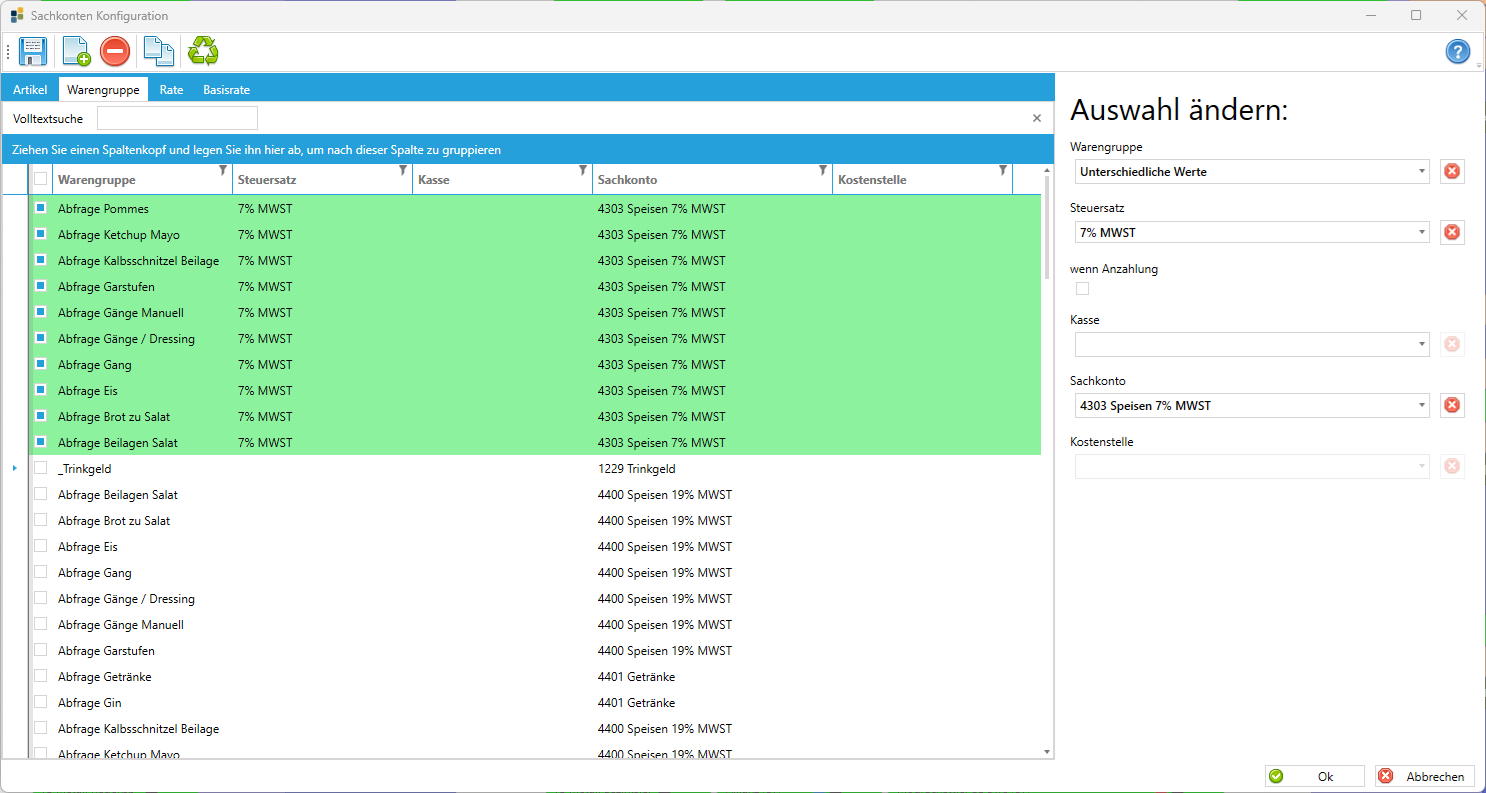Open the Sachkonto dropdown in the right panel
The width and height of the screenshot is (1486, 793).
(x=1422, y=405)
